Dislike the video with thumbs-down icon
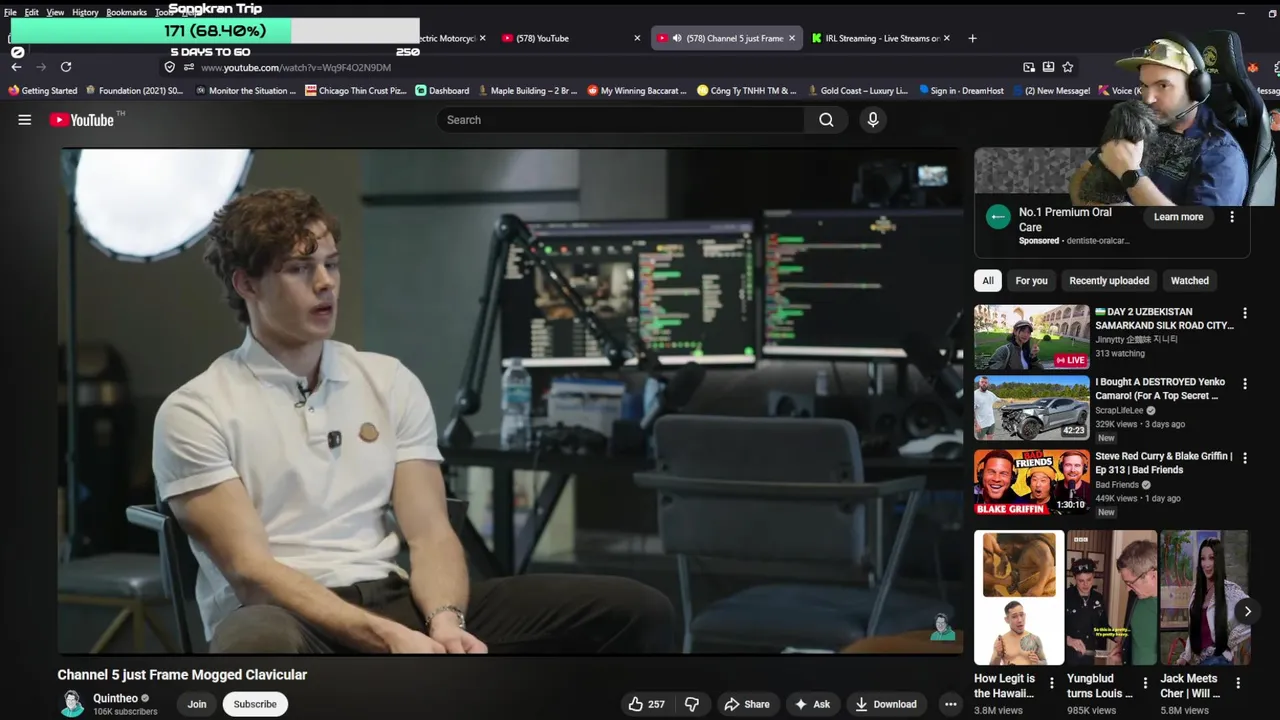This screenshot has width=1280, height=720. (x=692, y=704)
